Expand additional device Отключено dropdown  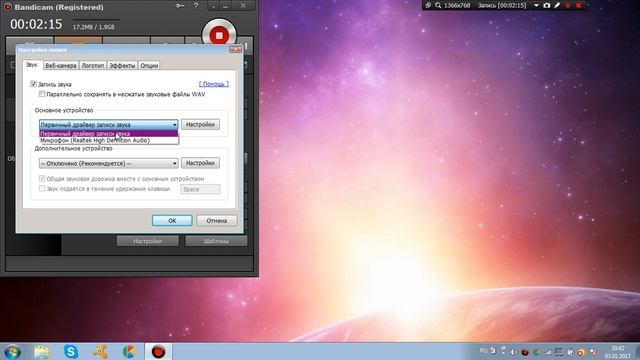pyautogui.click(x=109, y=163)
